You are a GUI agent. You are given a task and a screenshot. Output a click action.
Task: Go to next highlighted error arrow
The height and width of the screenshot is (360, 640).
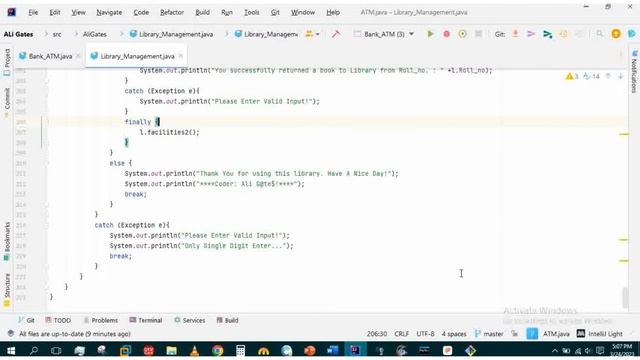click(x=620, y=76)
